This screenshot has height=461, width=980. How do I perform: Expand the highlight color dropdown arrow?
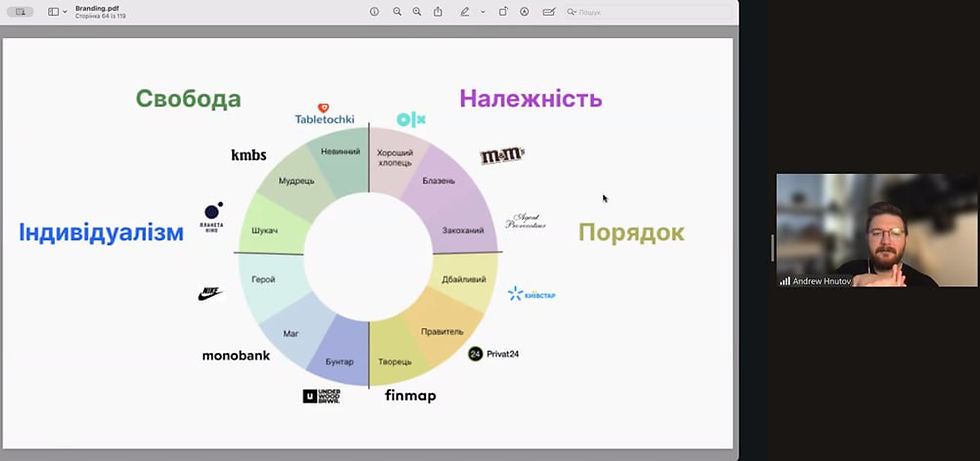pyautogui.click(x=482, y=12)
